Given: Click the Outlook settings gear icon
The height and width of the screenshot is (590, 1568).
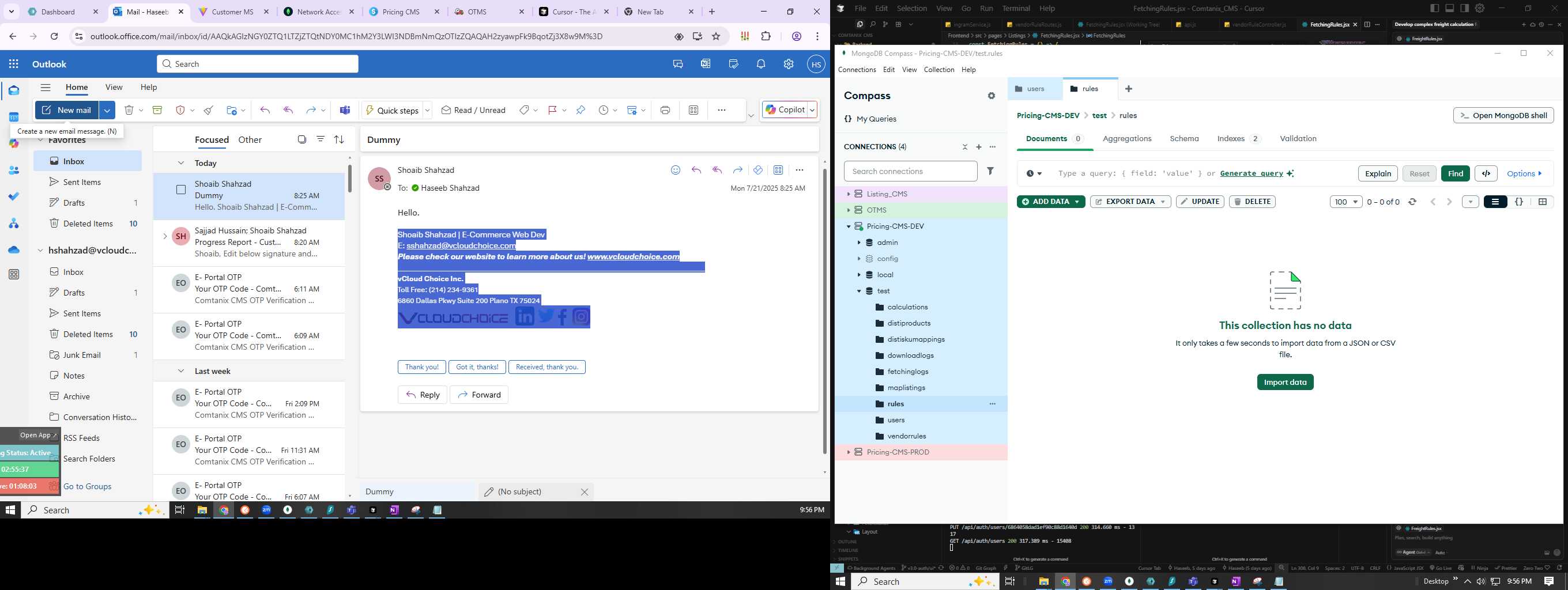Looking at the screenshot, I should coord(788,64).
